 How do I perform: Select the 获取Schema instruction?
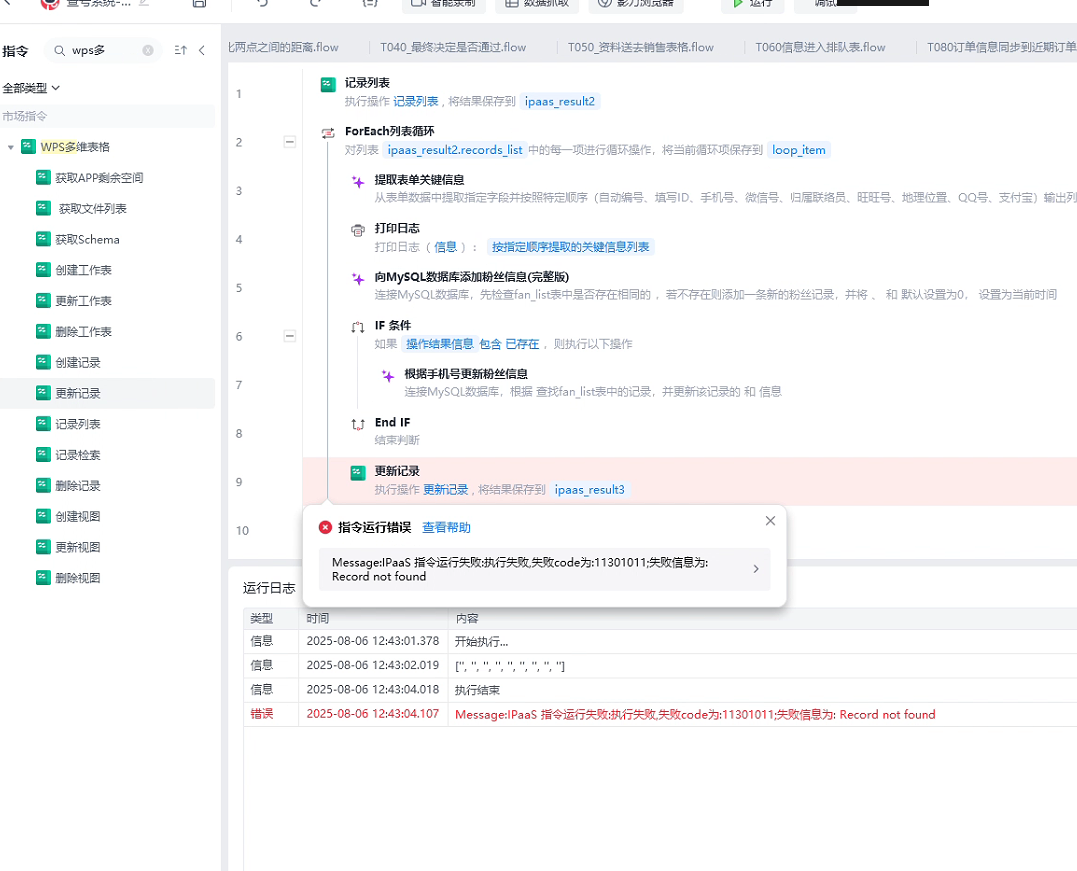pos(87,239)
